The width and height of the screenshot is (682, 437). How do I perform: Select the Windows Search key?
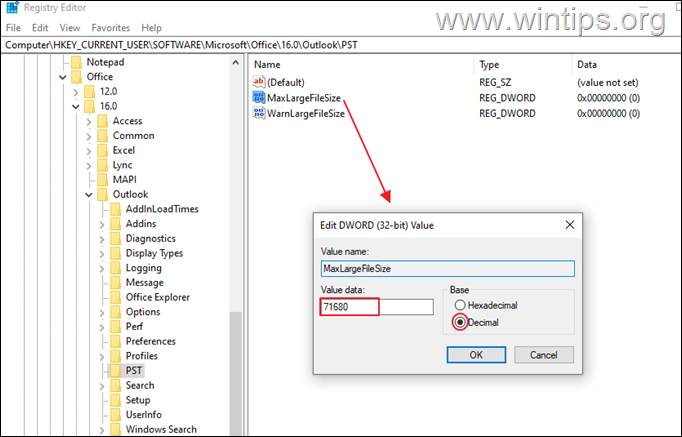click(161, 430)
